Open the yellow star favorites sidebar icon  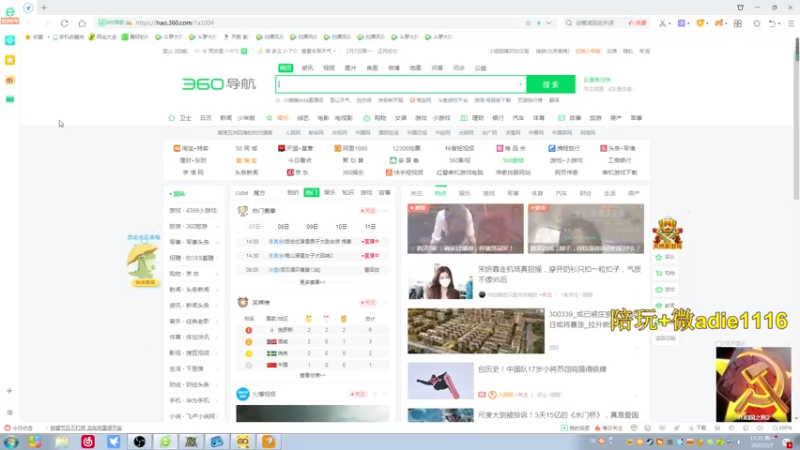[10, 60]
